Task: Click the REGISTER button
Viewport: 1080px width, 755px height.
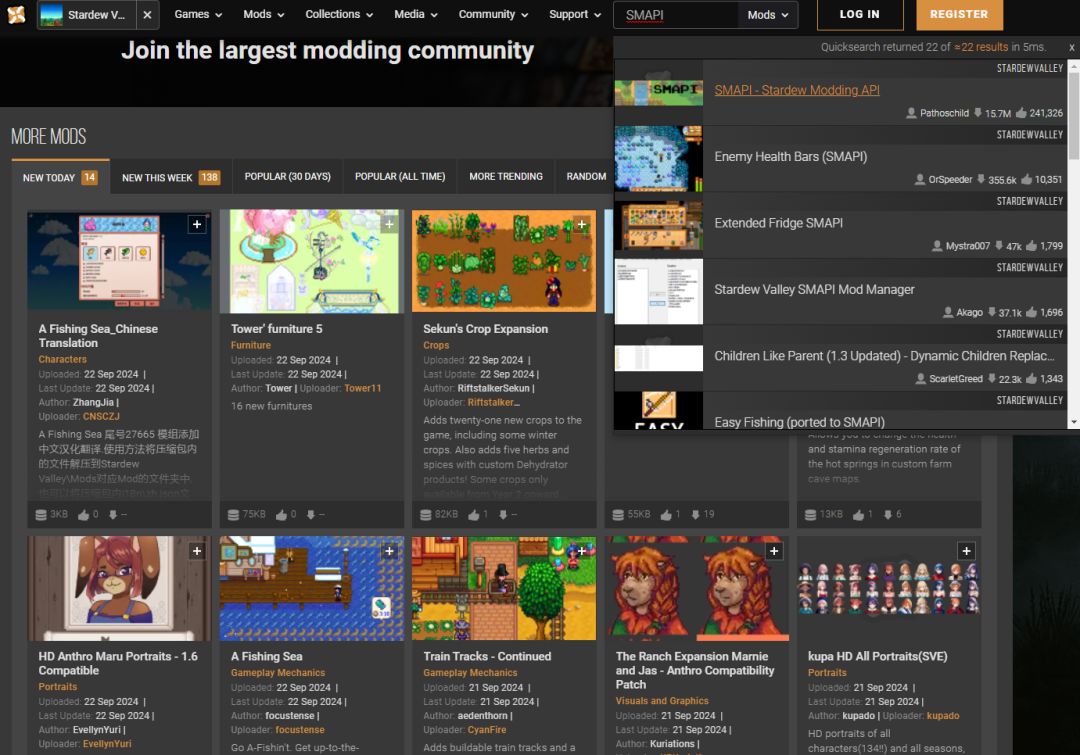Action: point(959,14)
